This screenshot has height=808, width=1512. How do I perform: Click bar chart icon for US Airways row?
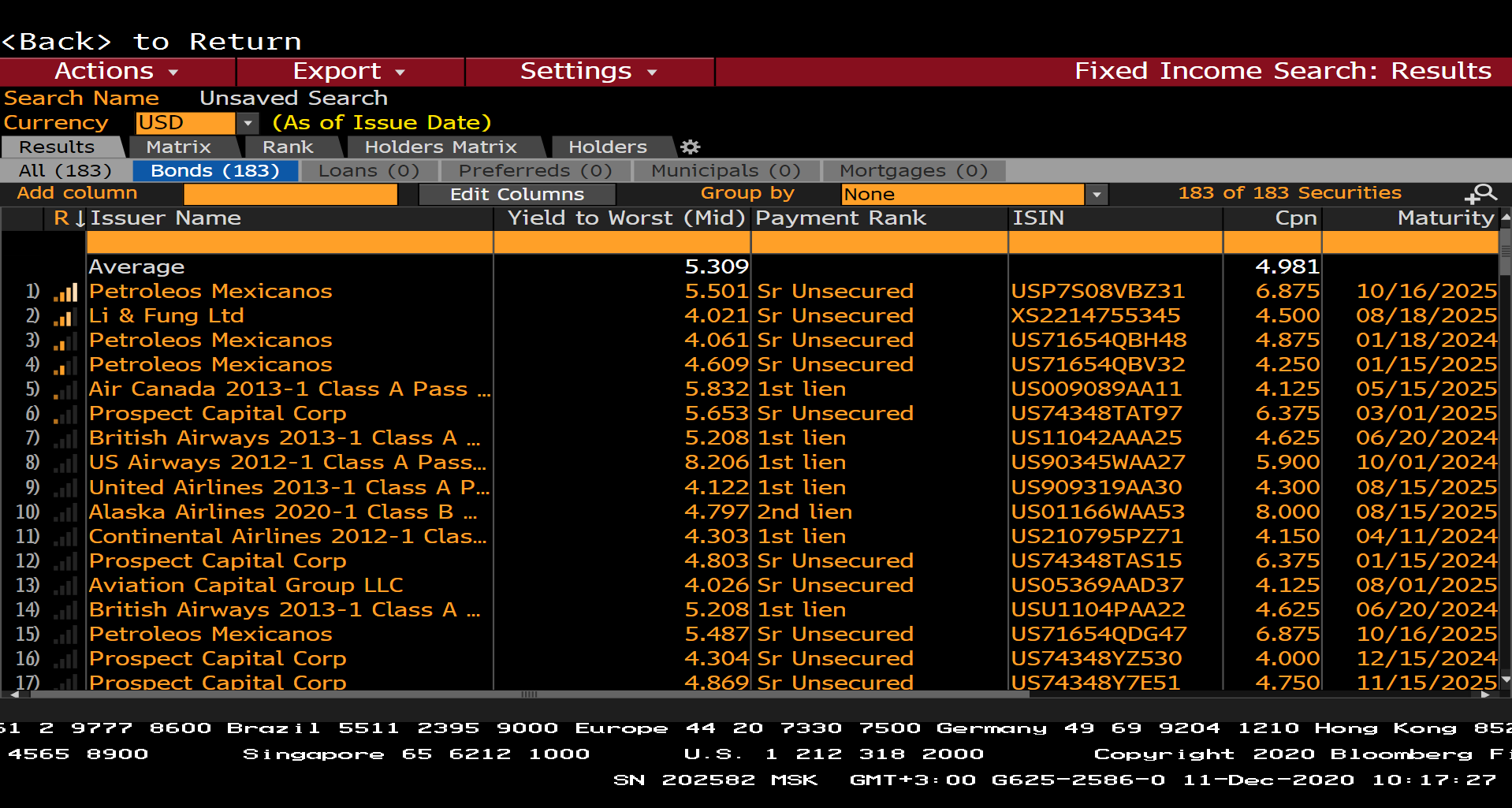coord(65,464)
